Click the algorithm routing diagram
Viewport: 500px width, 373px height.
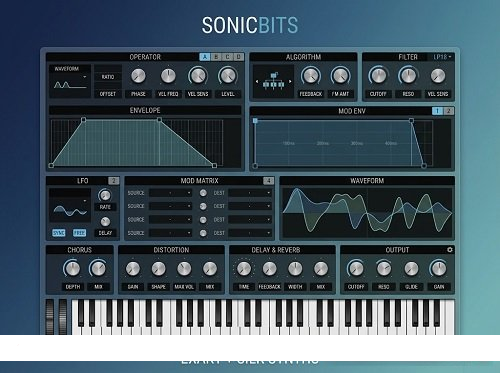[x=274, y=81]
